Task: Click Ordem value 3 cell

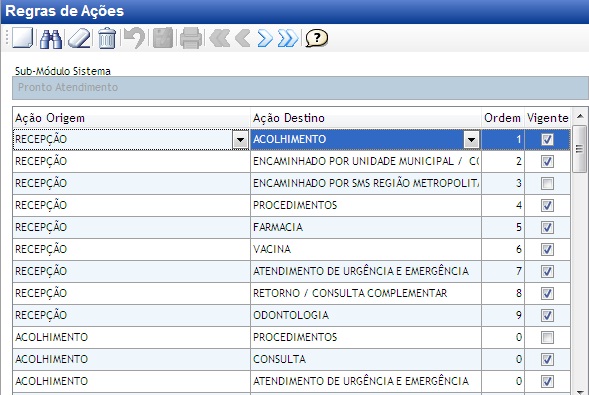Action: coord(503,183)
